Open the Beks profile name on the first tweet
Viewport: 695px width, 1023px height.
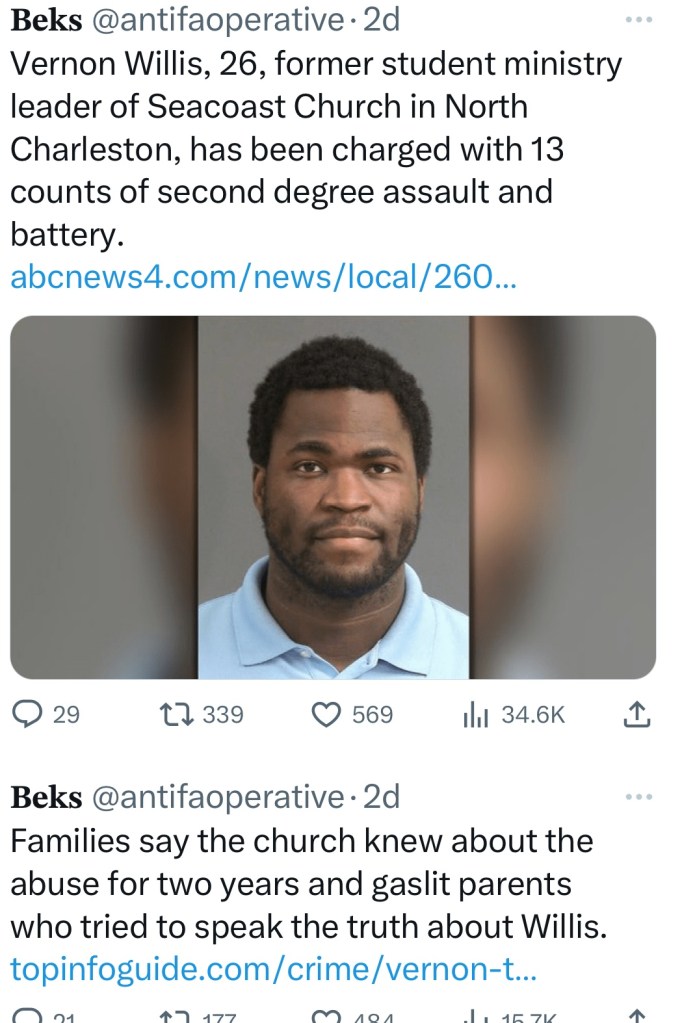pyautogui.click(x=46, y=20)
